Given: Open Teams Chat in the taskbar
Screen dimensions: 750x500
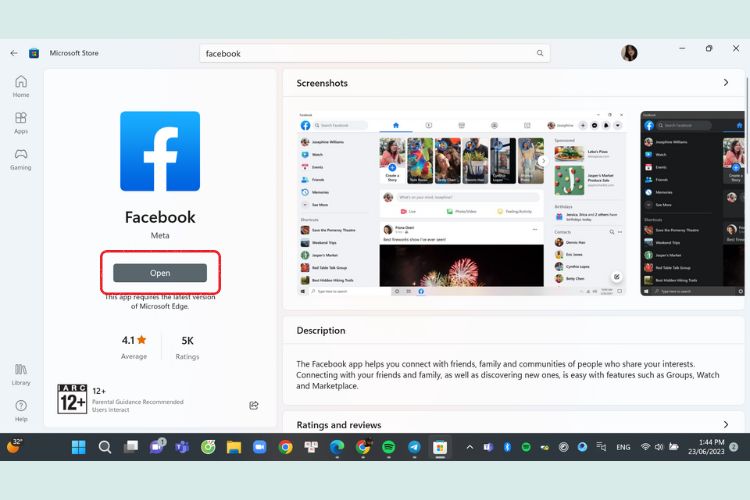Looking at the screenshot, I should pyautogui.click(x=156, y=447).
